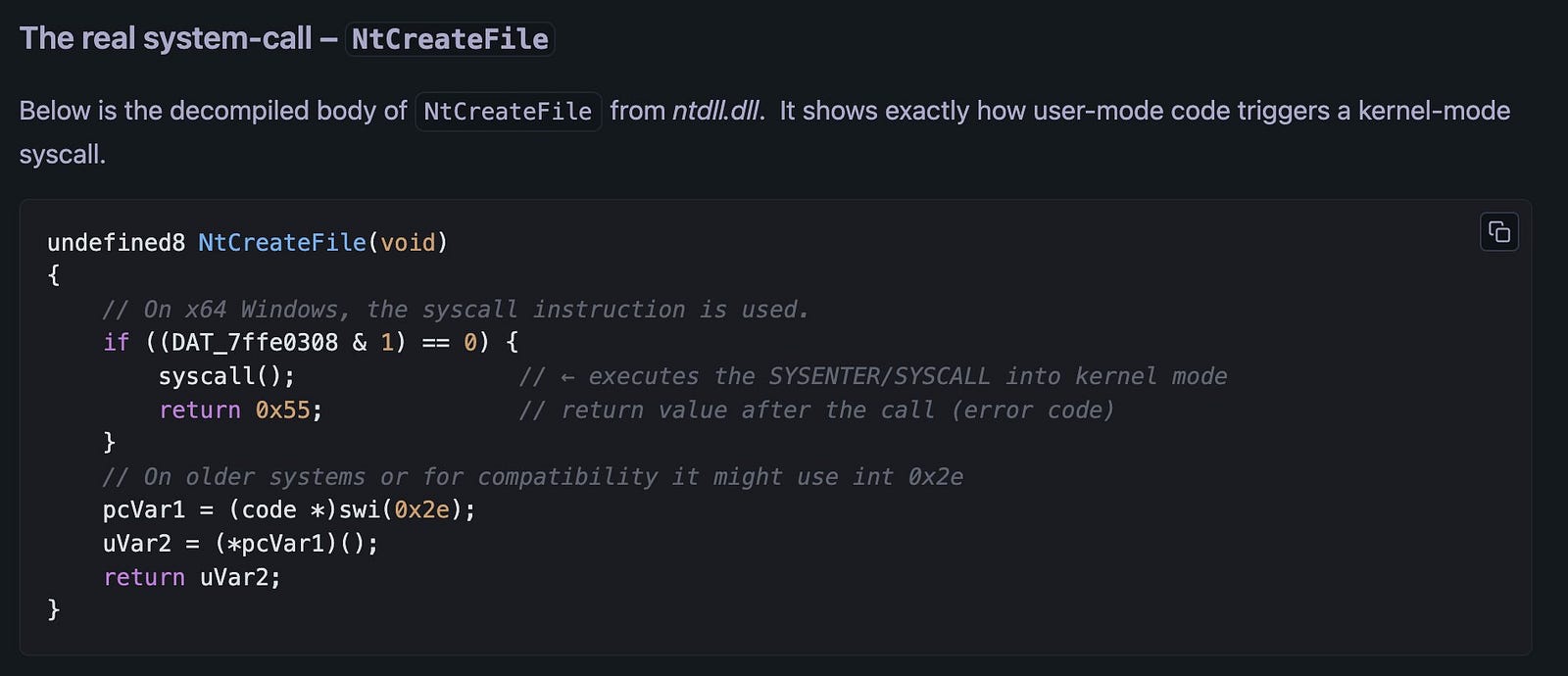Viewport: 1568px width, 676px height.
Task: Click the inline NtCreateFile code in paragraph
Action: pyautogui.click(x=508, y=112)
